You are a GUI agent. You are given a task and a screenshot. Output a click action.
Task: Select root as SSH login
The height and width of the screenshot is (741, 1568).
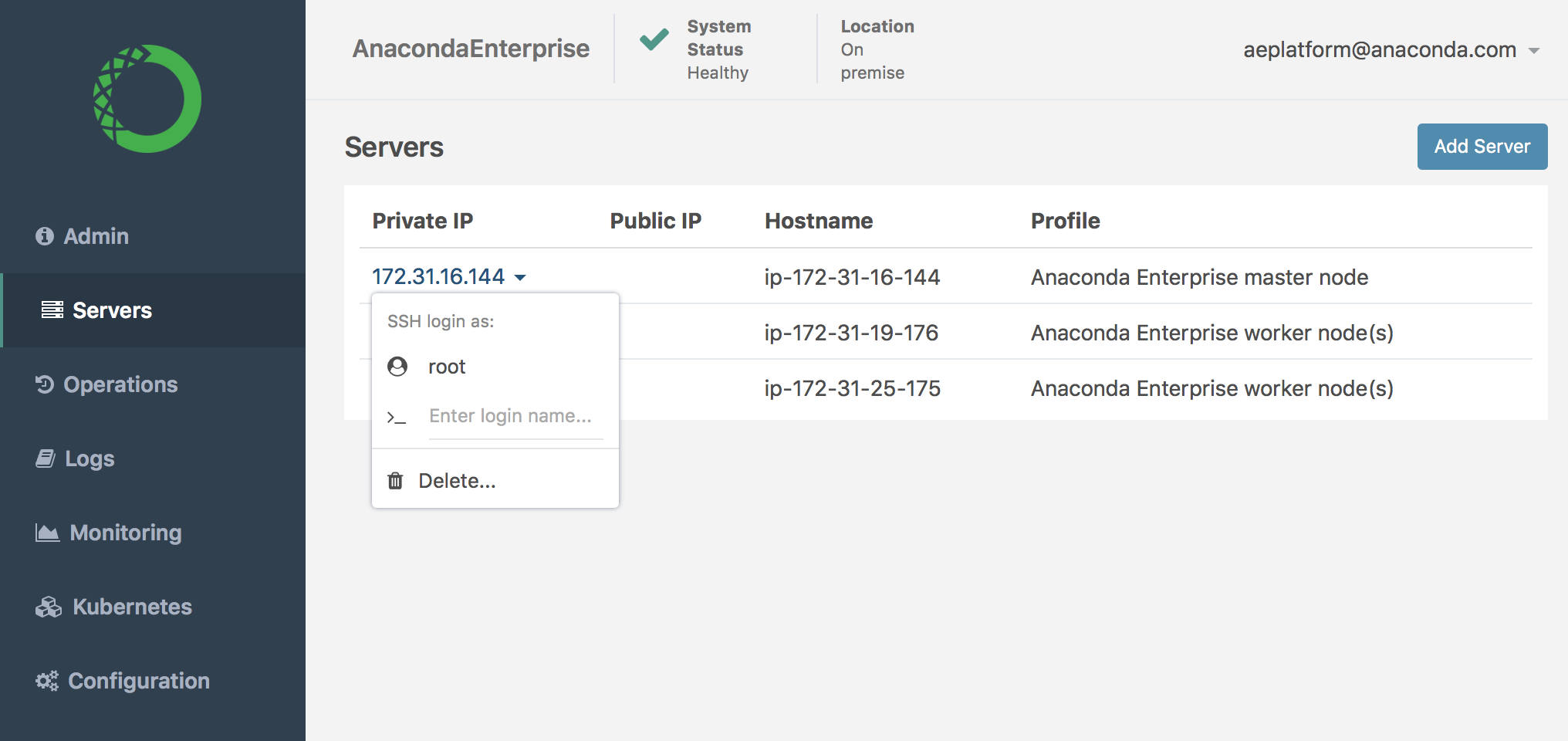pyautogui.click(x=447, y=367)
